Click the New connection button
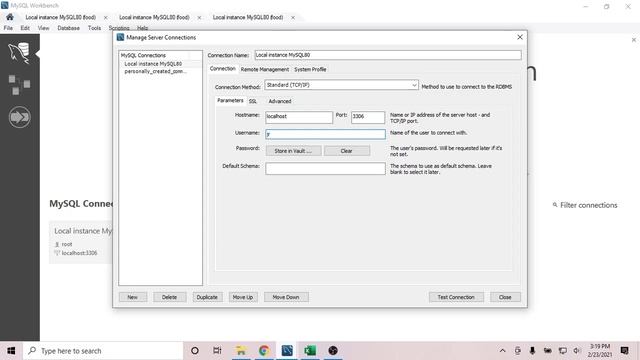This screenshot has width=640, height=360. coord(133,297)
